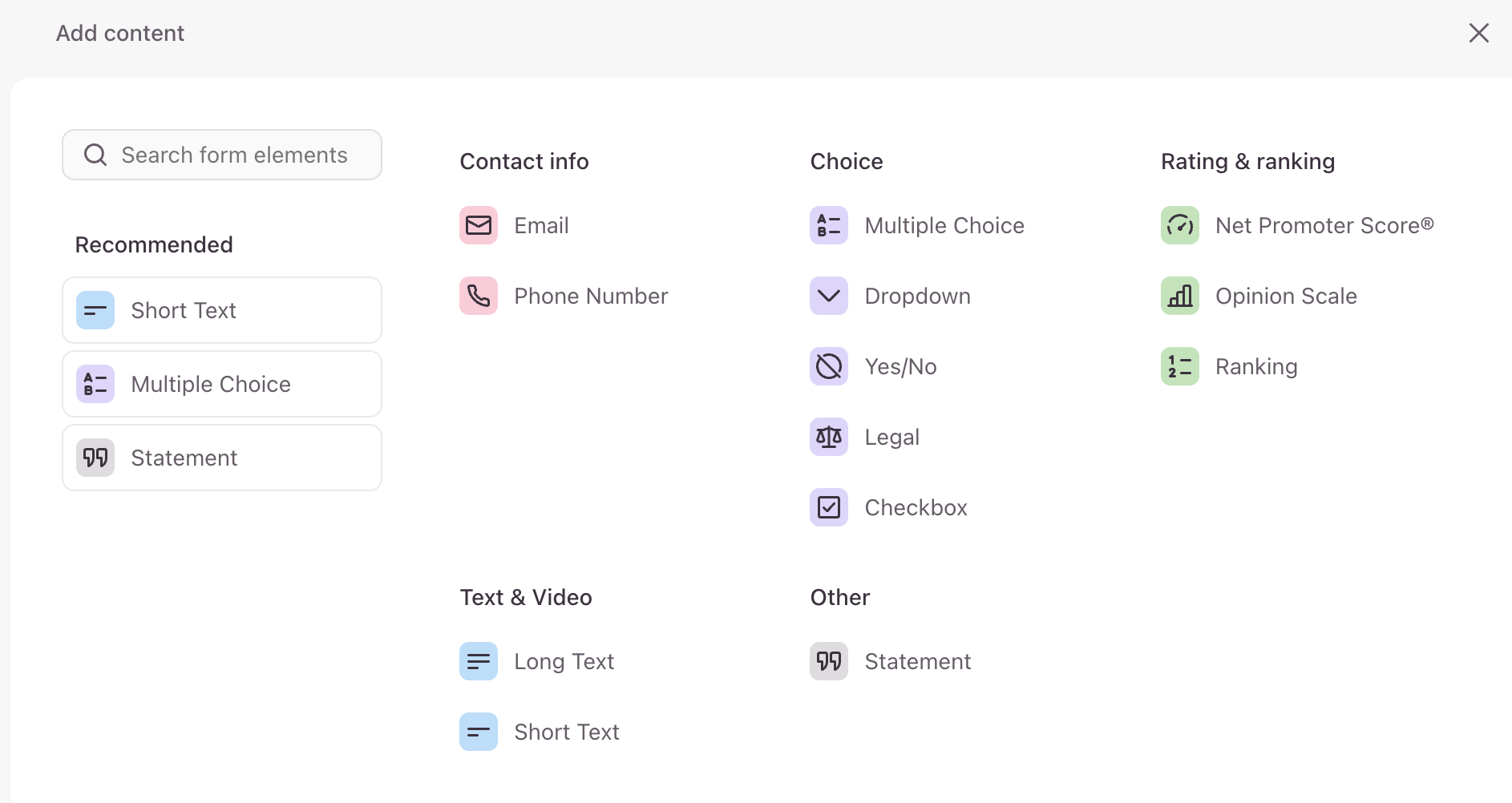The image size is (1512, 803).
Task: Pick the Long Text lines icon
Action: [x=479, y=661]
